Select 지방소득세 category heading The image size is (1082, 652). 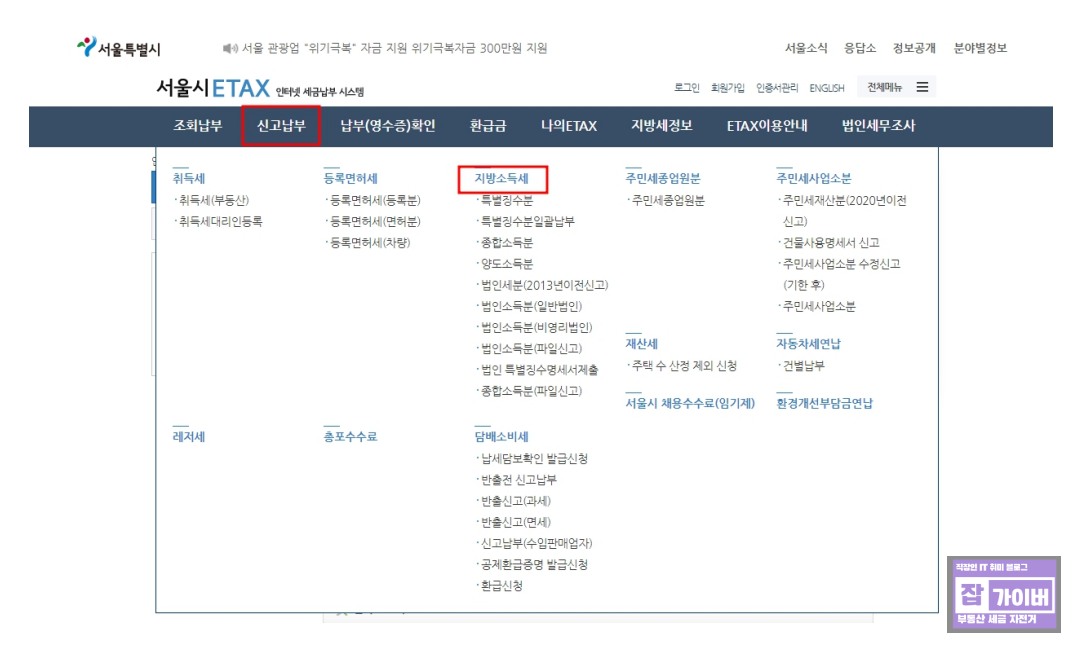click(501, 178)
